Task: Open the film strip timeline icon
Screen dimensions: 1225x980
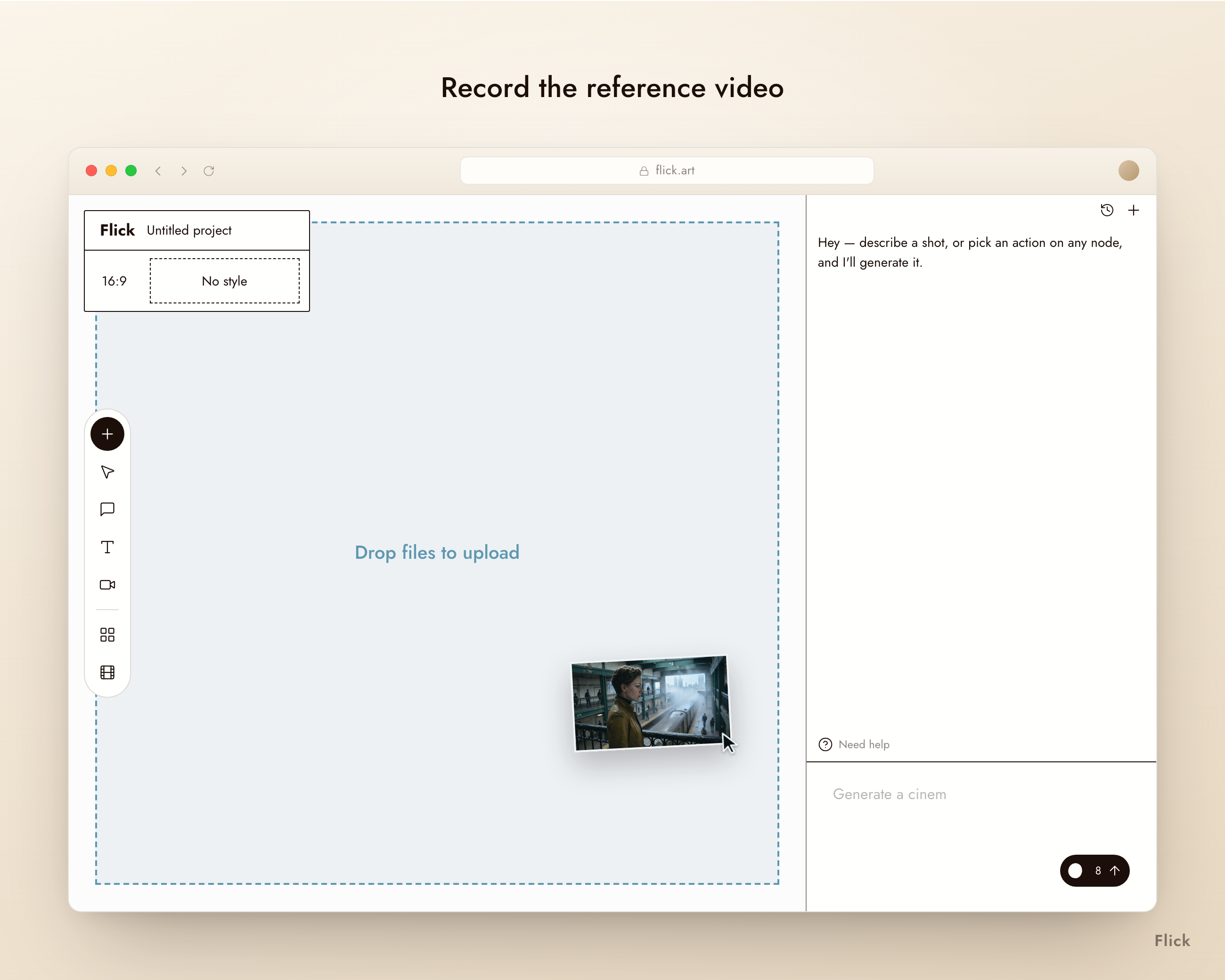Action: click(107, 673)
